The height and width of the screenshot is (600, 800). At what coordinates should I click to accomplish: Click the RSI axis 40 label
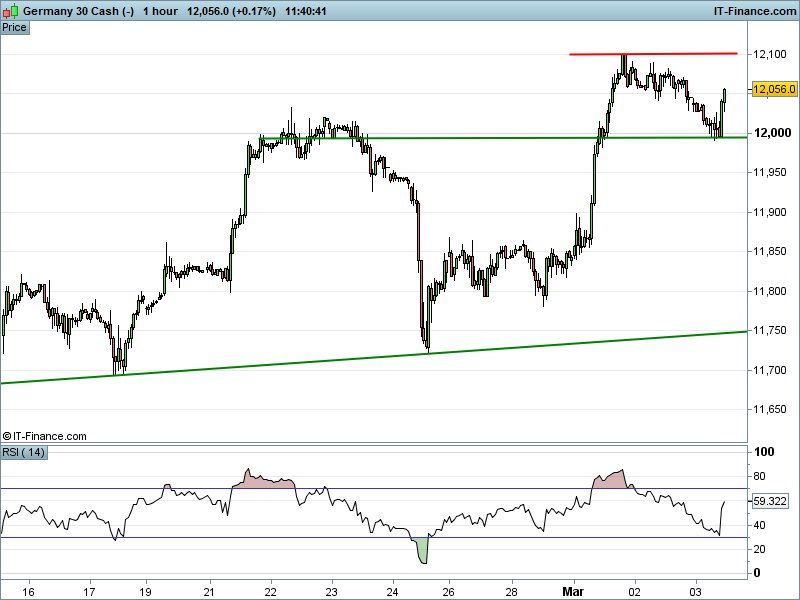759,525
